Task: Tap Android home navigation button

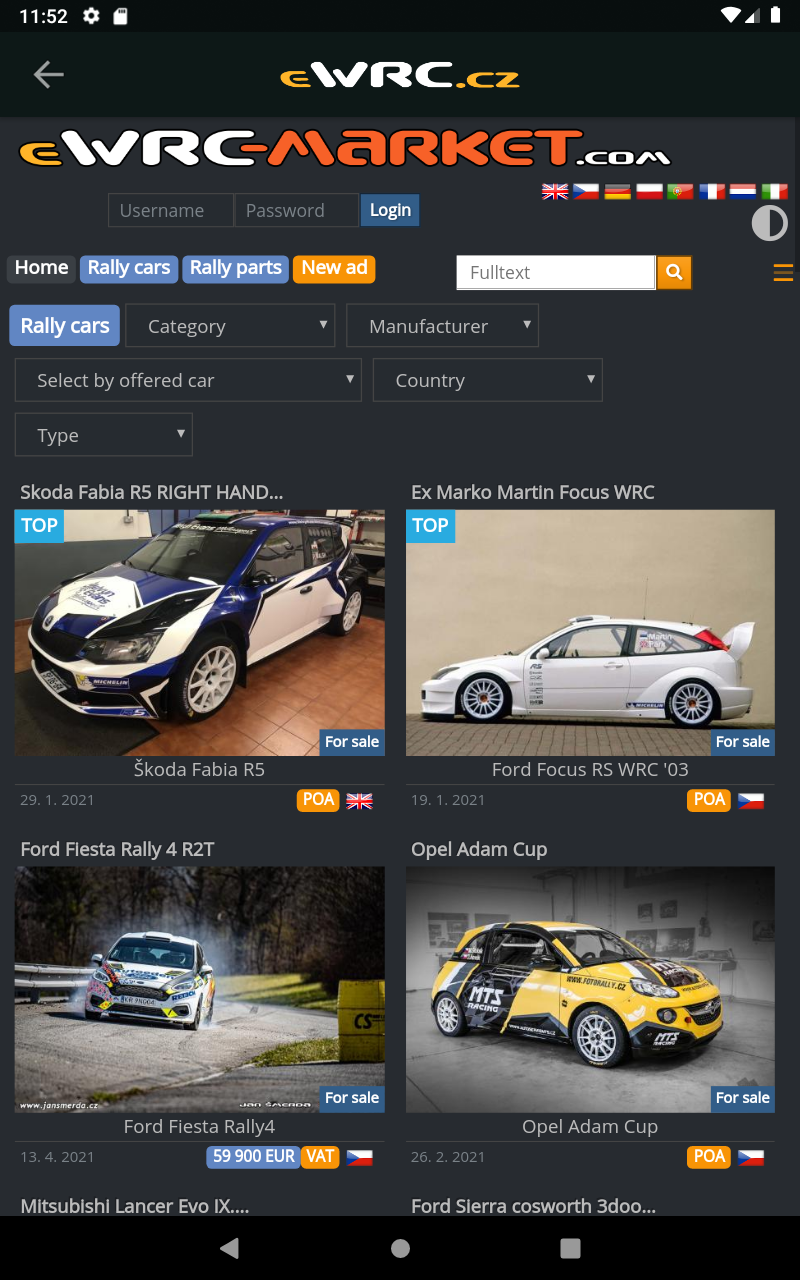Action: 400,1248
